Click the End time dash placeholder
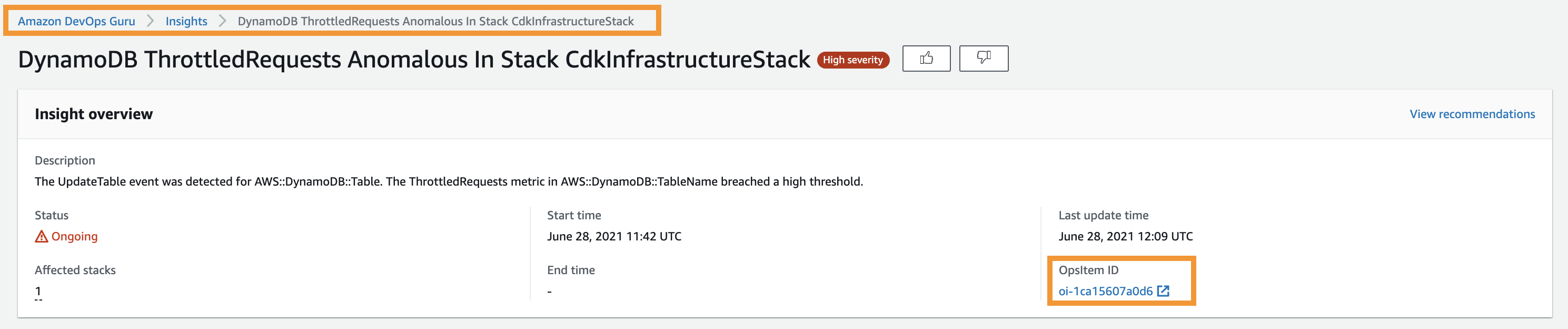This screenshot has height=329, width=1568. pyautogui.click(x=550, y=291)
